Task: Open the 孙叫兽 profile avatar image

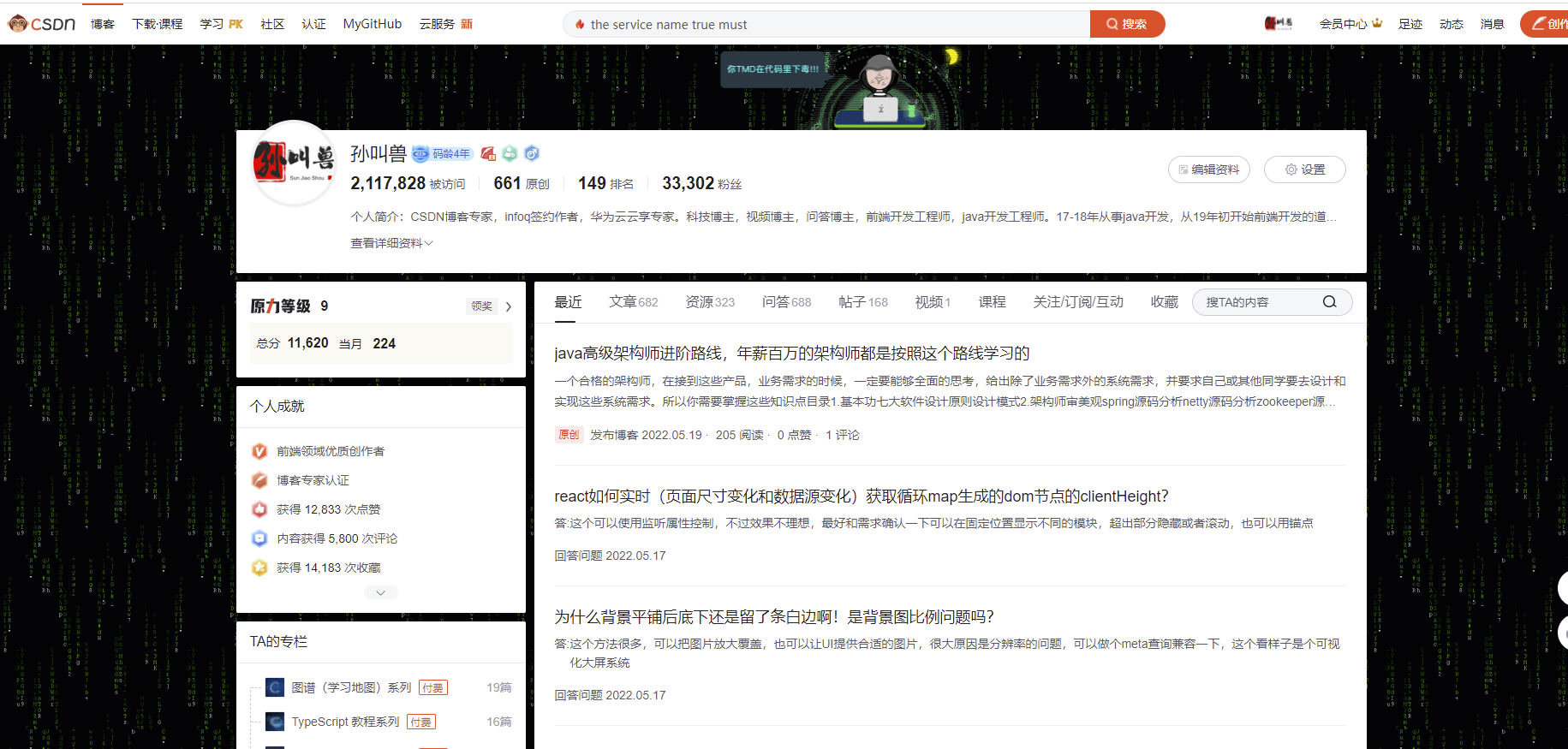Action: pyautogui.click(x=294, y=163)
